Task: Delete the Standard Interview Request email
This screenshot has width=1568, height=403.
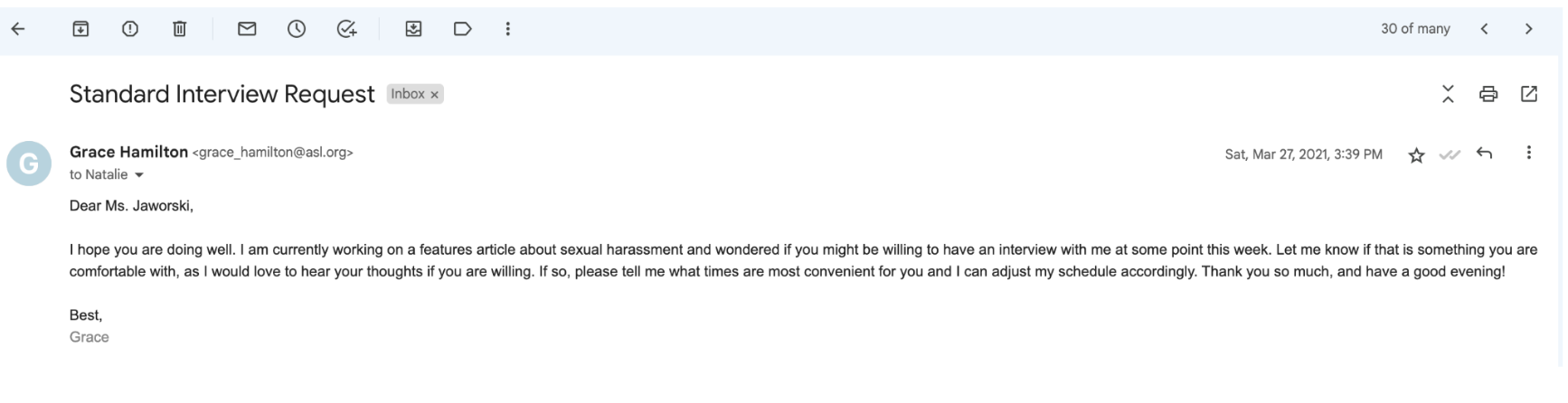Action: click(x=179, y=29)
